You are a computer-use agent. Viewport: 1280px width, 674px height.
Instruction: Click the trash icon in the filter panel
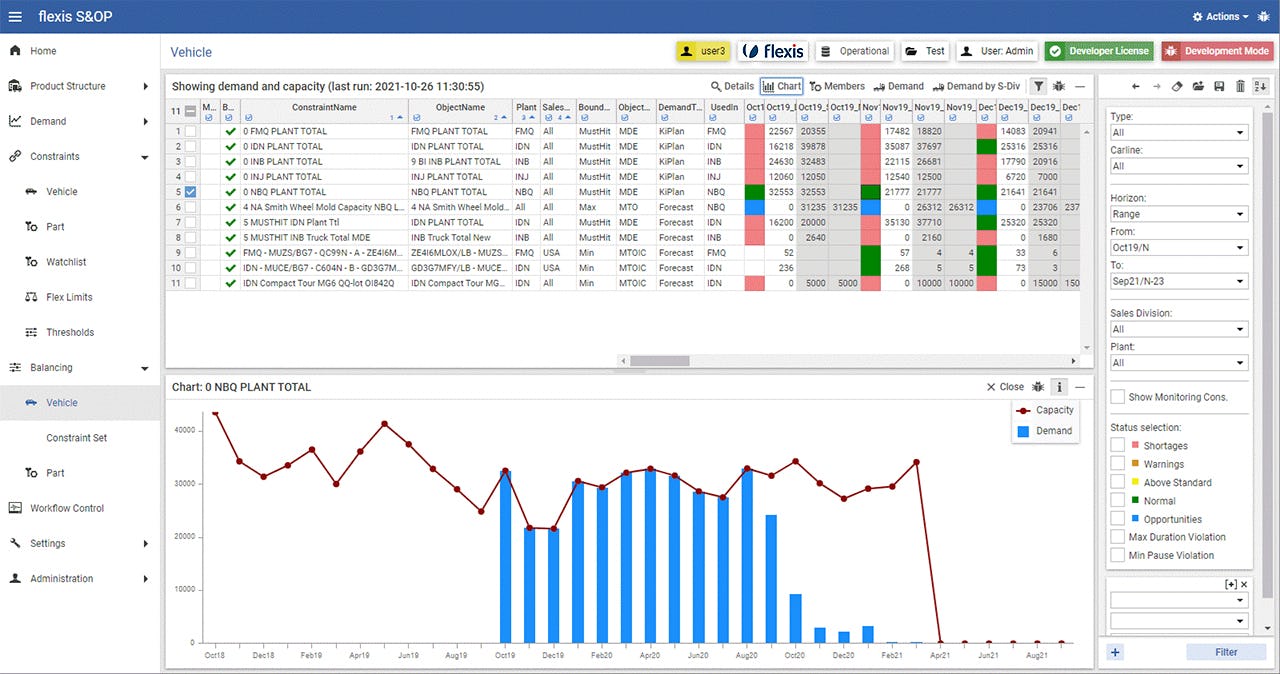(1240, 87)
